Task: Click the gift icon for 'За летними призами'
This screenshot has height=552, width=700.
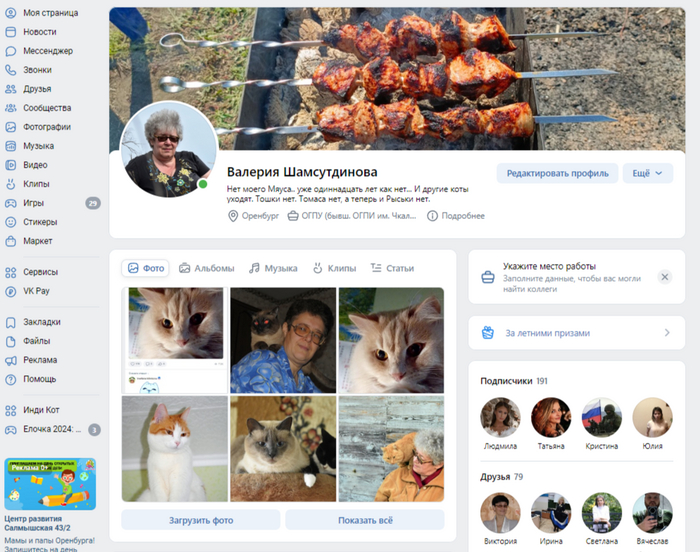Action: [x=488, y=333]
